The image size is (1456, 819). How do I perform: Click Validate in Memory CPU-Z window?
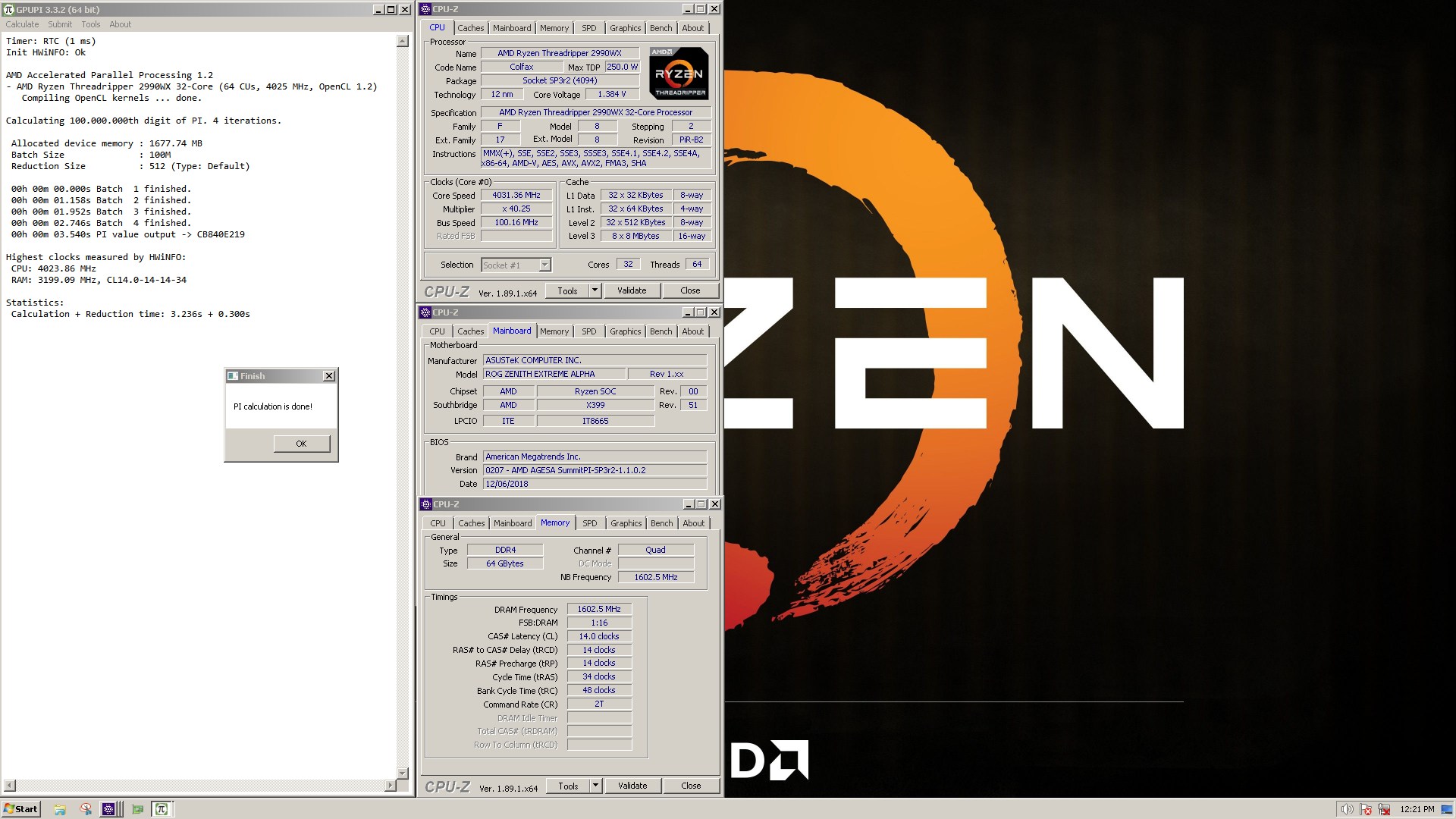coord(632,786)
